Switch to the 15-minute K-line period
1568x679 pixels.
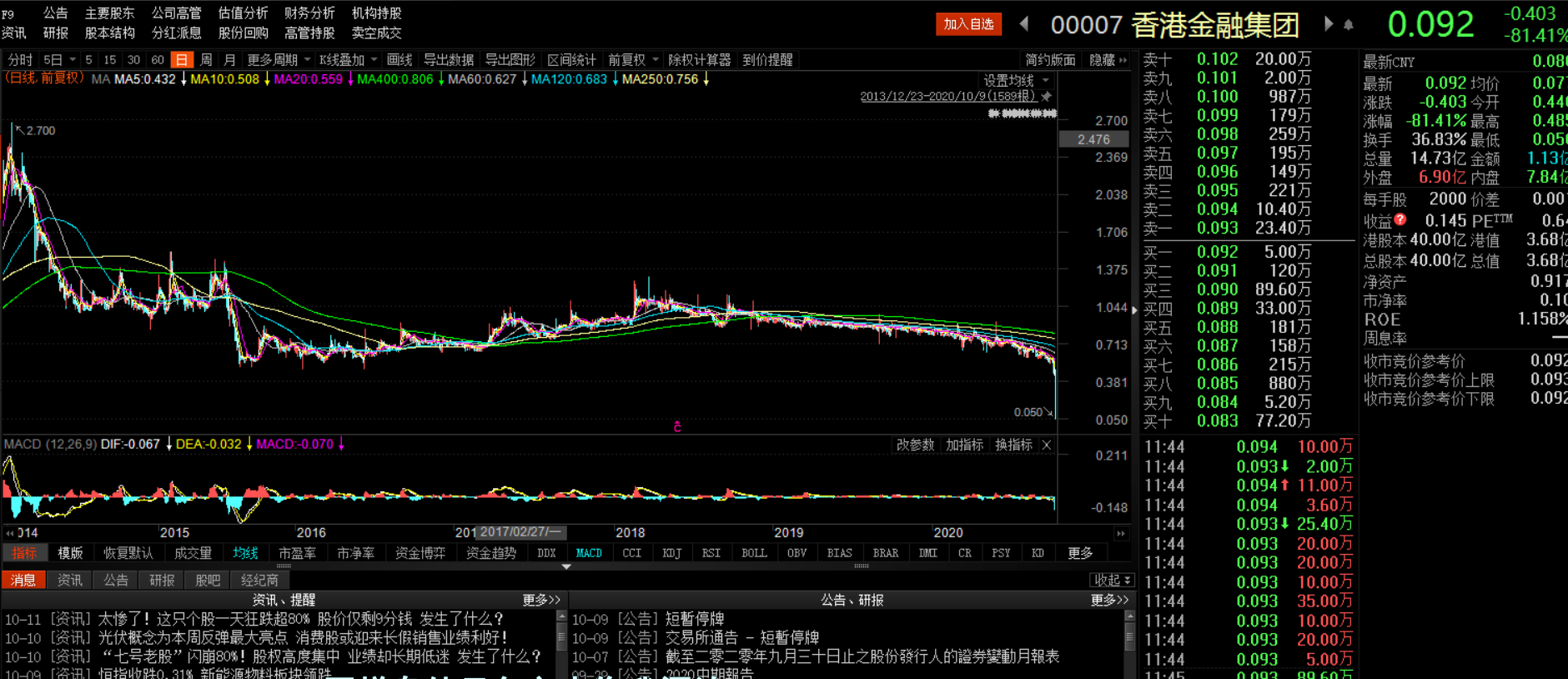[x=110, y=60]
